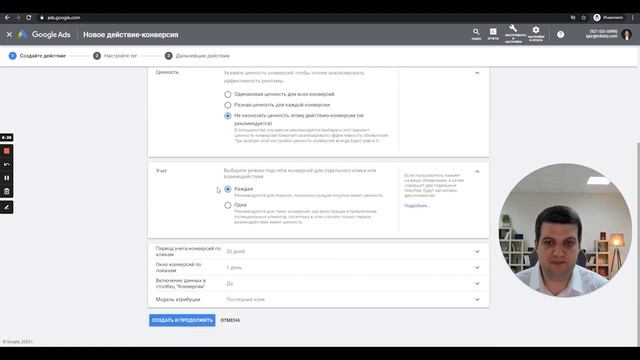Click the presenter webcam bubble
The height and width of the screenshot is (360, 640).
click(x=565, y=230)
